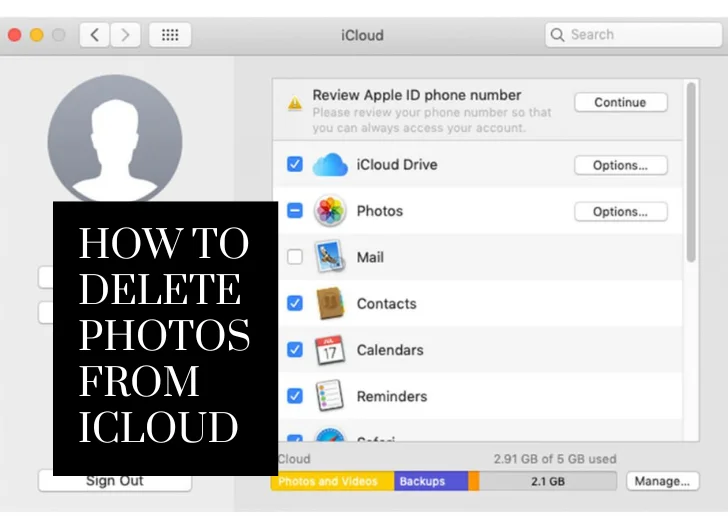The height and width of the screenshot is (529, 728).
Task: Click the yellow warning triangle icon
Action: (x=295, y=103)
